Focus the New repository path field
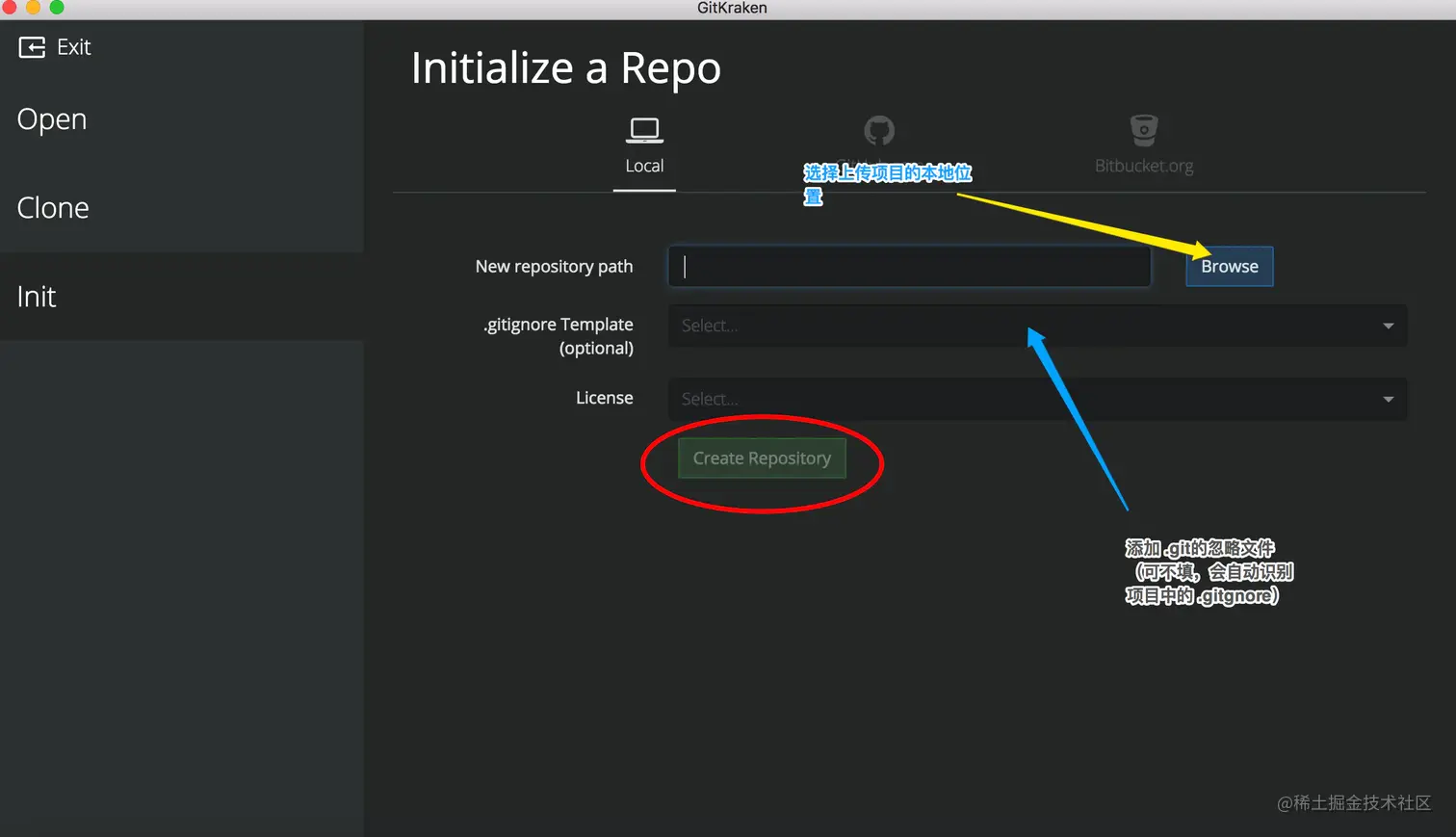Viewport: 1456px width, 837px height. (x=909, y=267)
